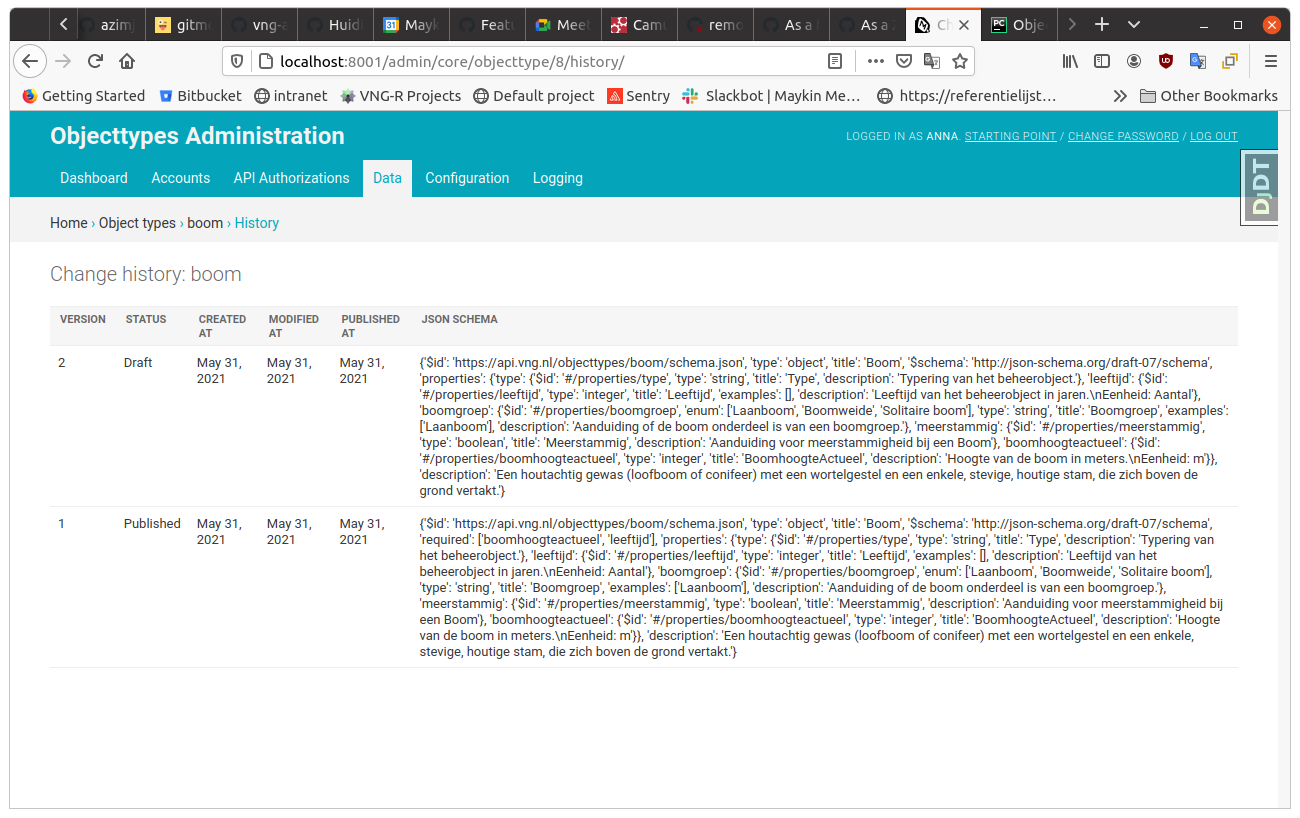
Task: Open the CHANGE PASSWORD link
Action: coord(1123,136)
